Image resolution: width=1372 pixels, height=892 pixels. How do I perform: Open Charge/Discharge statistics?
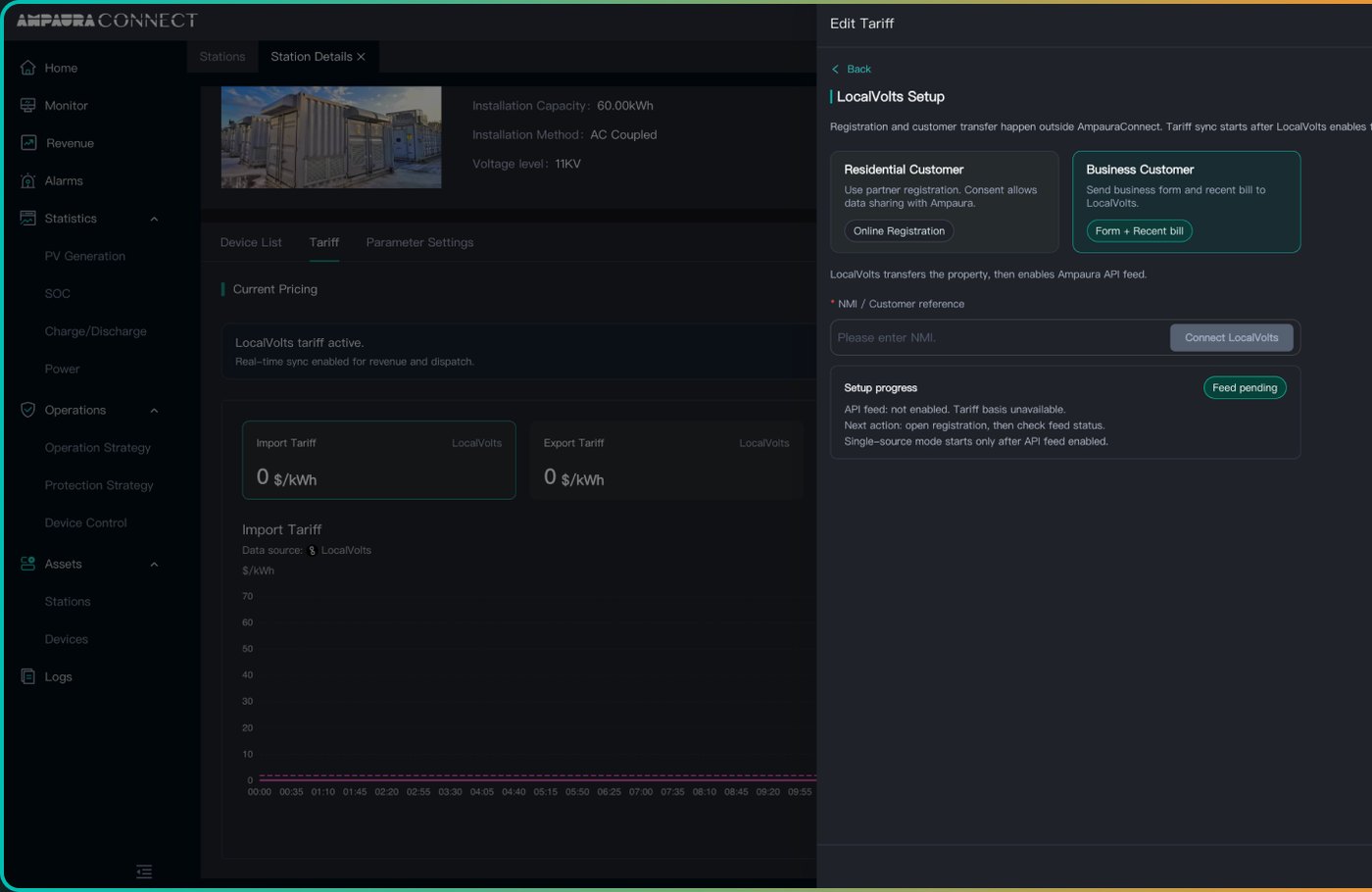(95, 331)
